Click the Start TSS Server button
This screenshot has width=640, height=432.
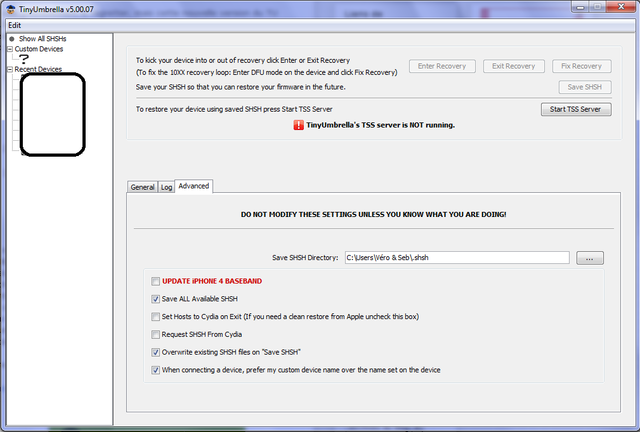pos(575,109)
